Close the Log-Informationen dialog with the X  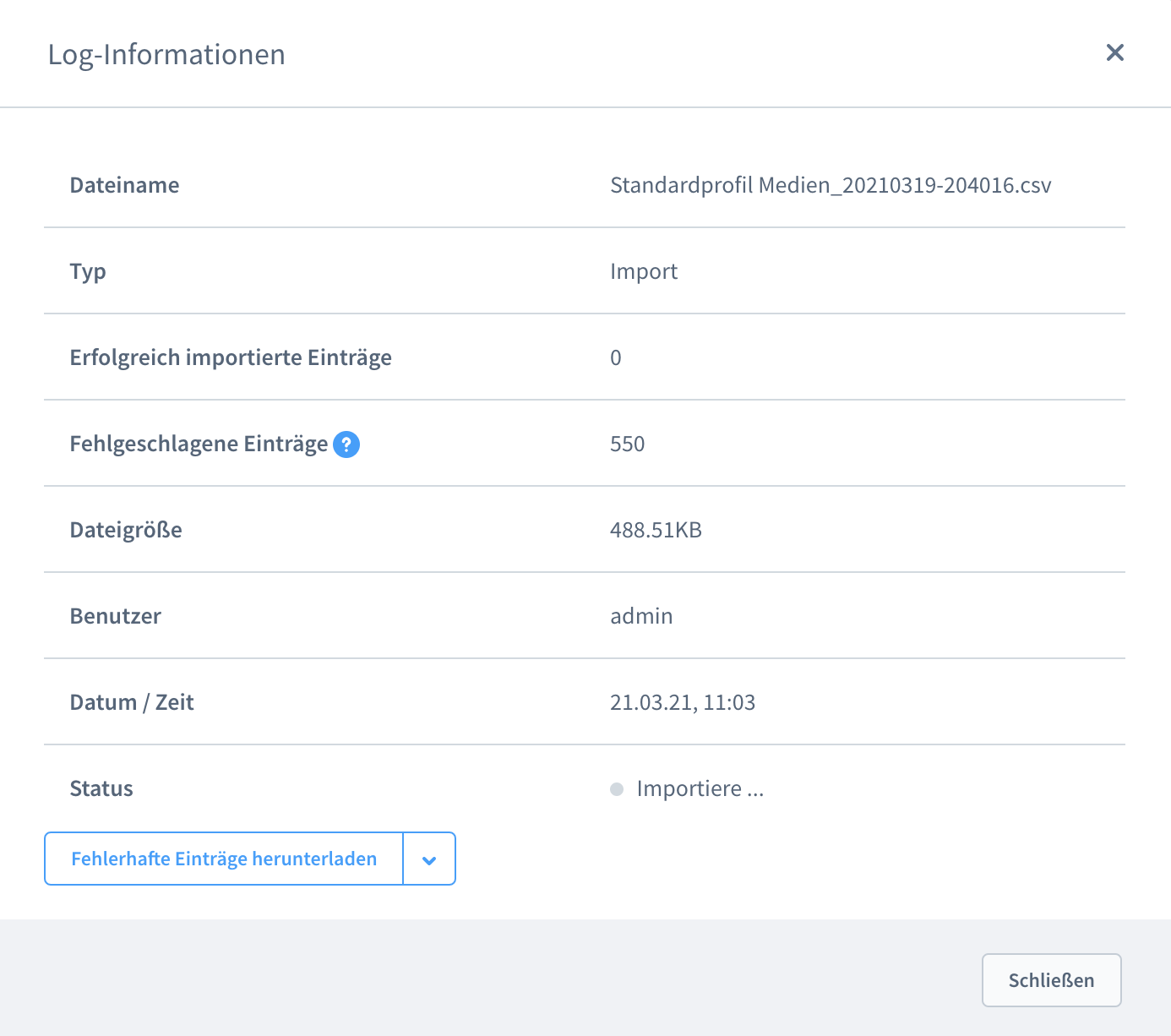pyautogui.click(x=1114, y=52)
